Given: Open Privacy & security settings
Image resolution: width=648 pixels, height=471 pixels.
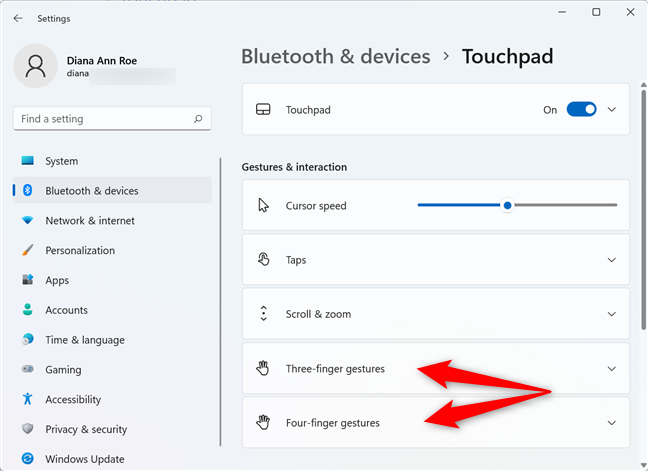Looking at the screenshot, I should (x=112, y=428).
